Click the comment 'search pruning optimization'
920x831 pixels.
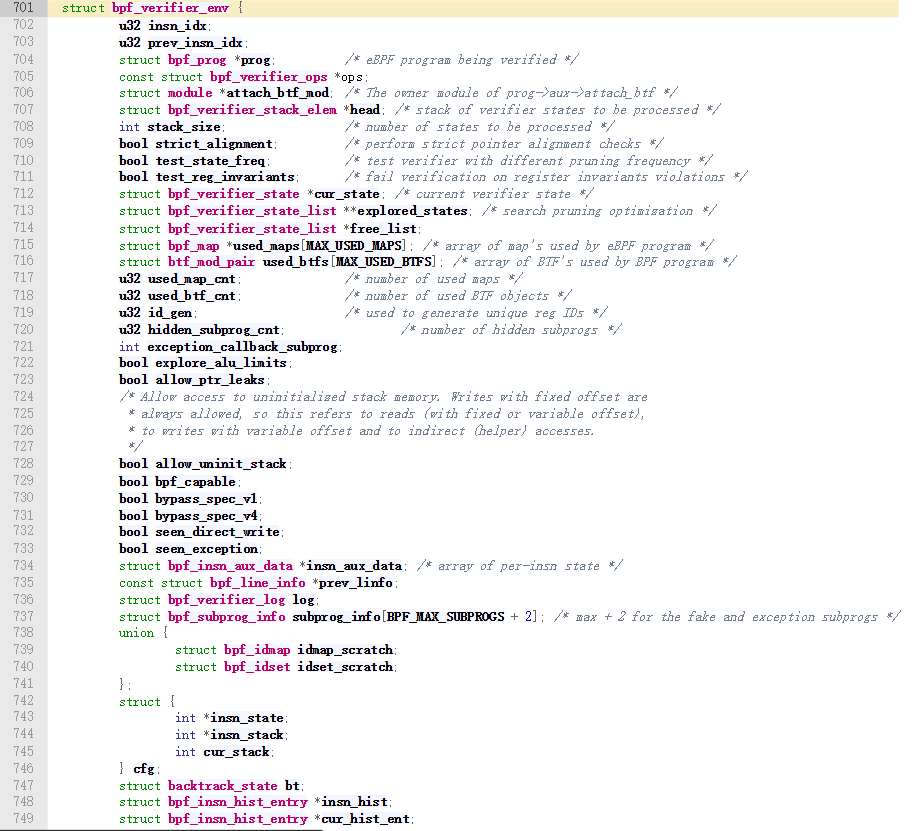[x=597, y=211]
